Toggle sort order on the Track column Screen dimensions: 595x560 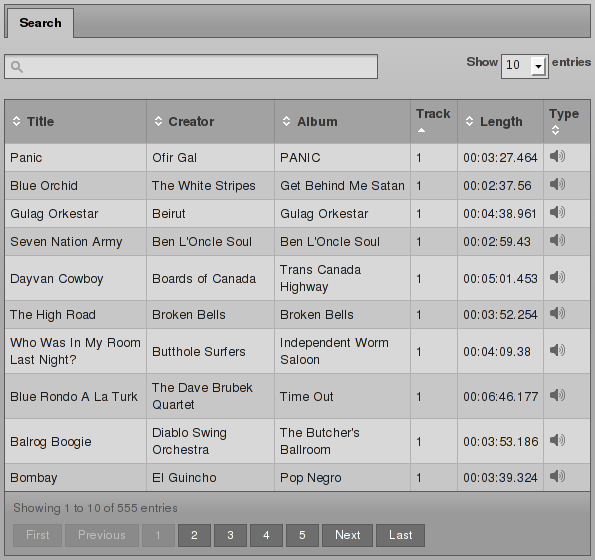pyautogui.click(x=434, y=122)
